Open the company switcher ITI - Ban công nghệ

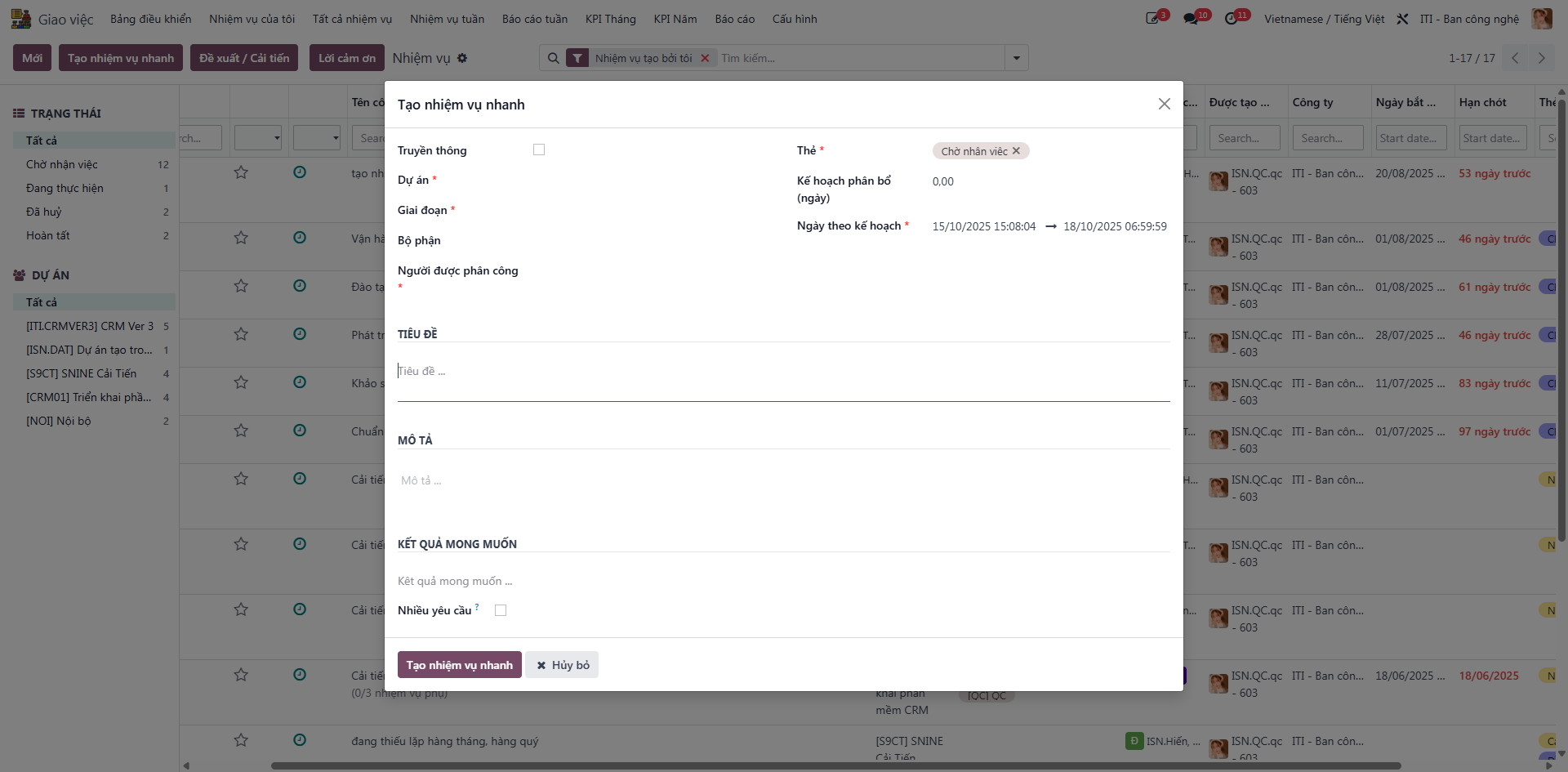1469,19
